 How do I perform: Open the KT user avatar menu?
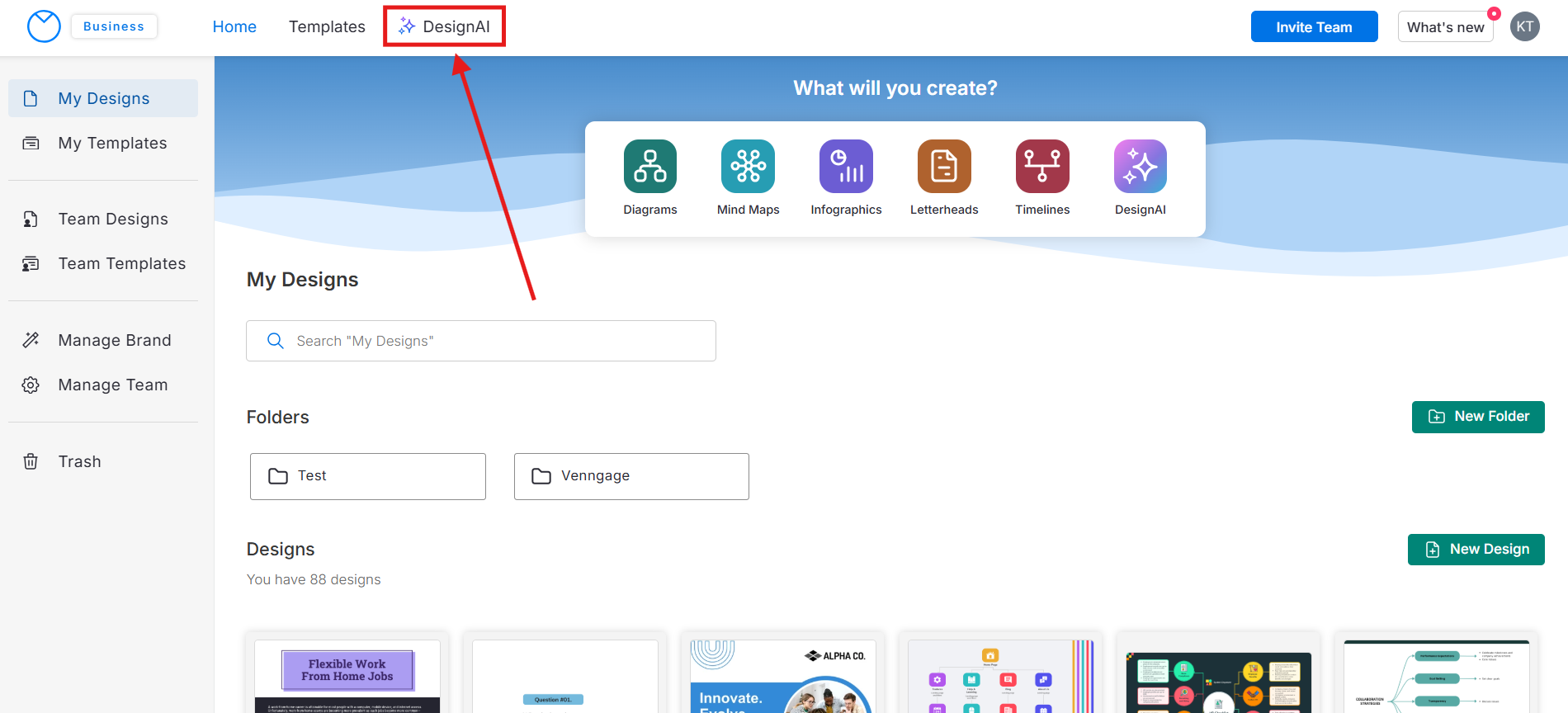[1524, 26]
